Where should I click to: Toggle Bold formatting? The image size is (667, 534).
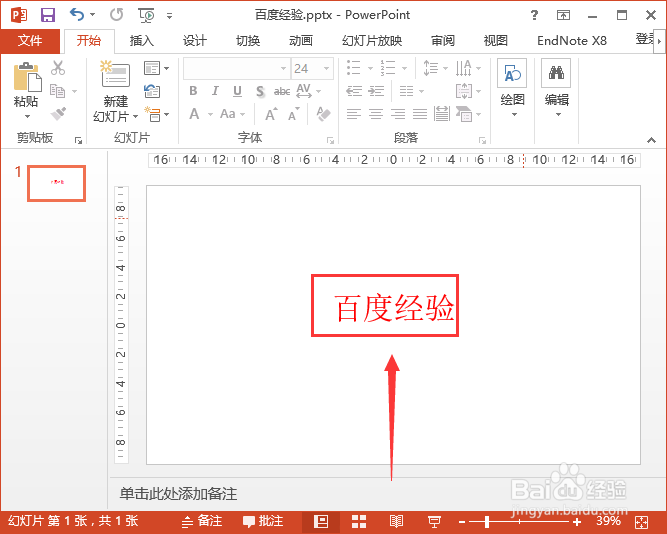(193, 91)
